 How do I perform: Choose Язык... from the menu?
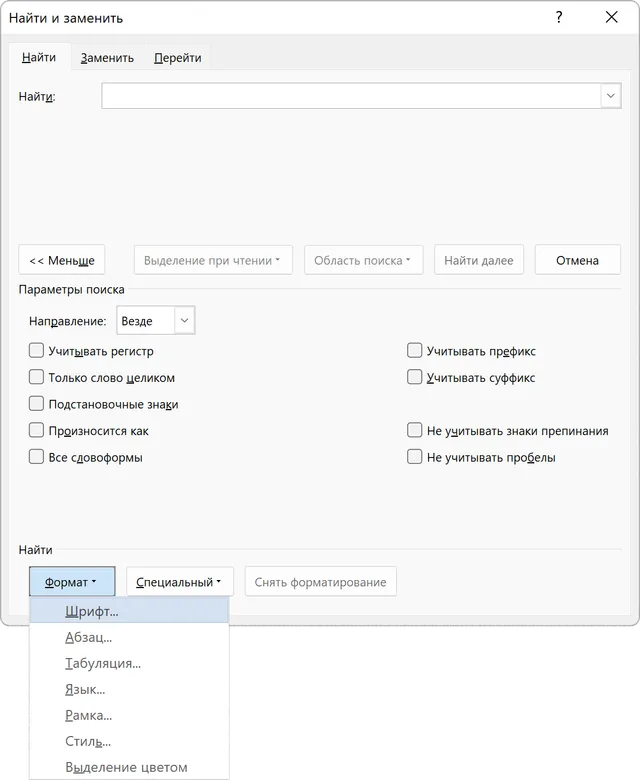(129, 689)
